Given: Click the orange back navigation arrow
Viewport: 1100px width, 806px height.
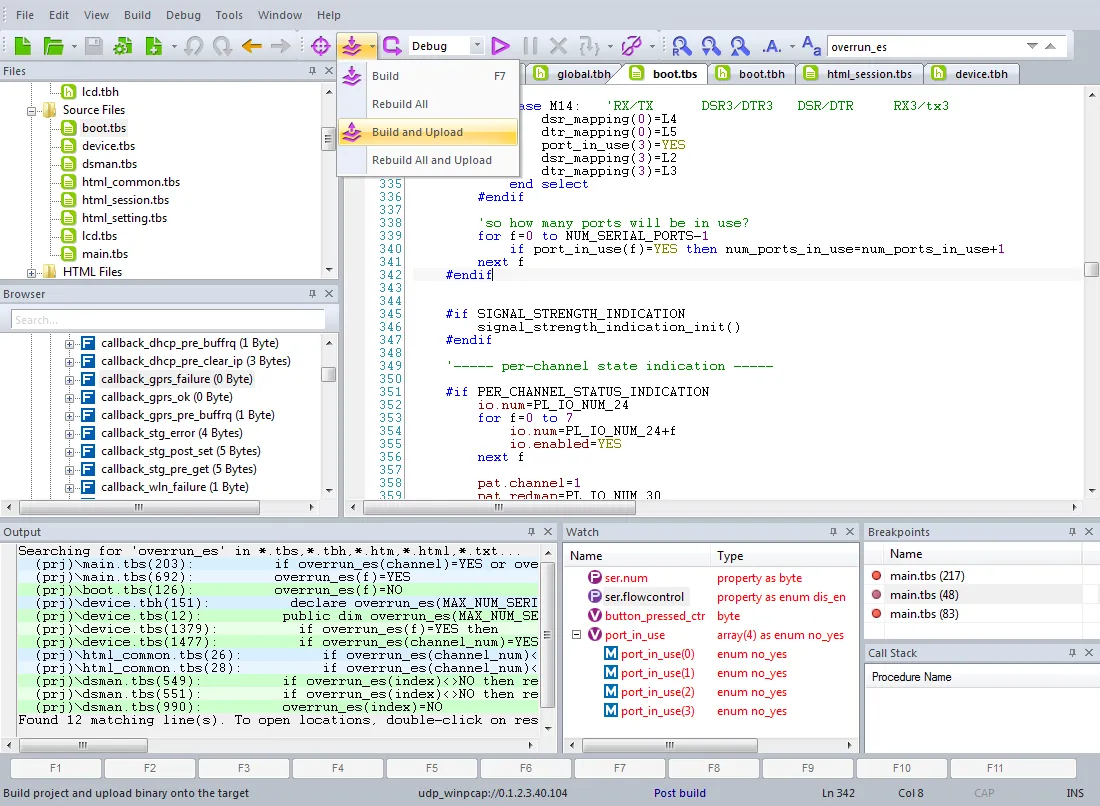Looking at the screenshot, I should coord(251,46).
